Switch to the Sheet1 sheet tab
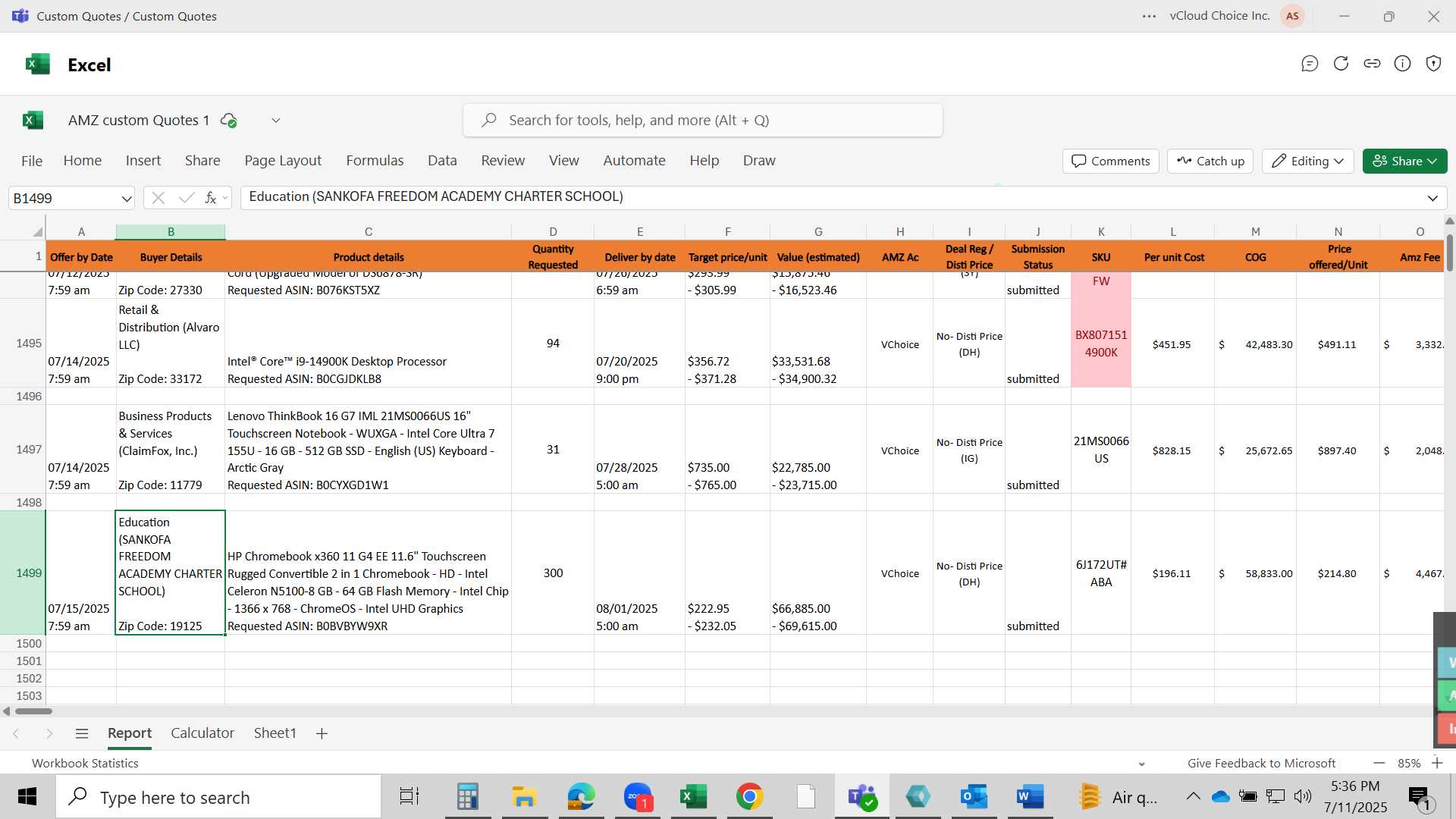This screenshot has width=1456, height=819. [275, 733]
